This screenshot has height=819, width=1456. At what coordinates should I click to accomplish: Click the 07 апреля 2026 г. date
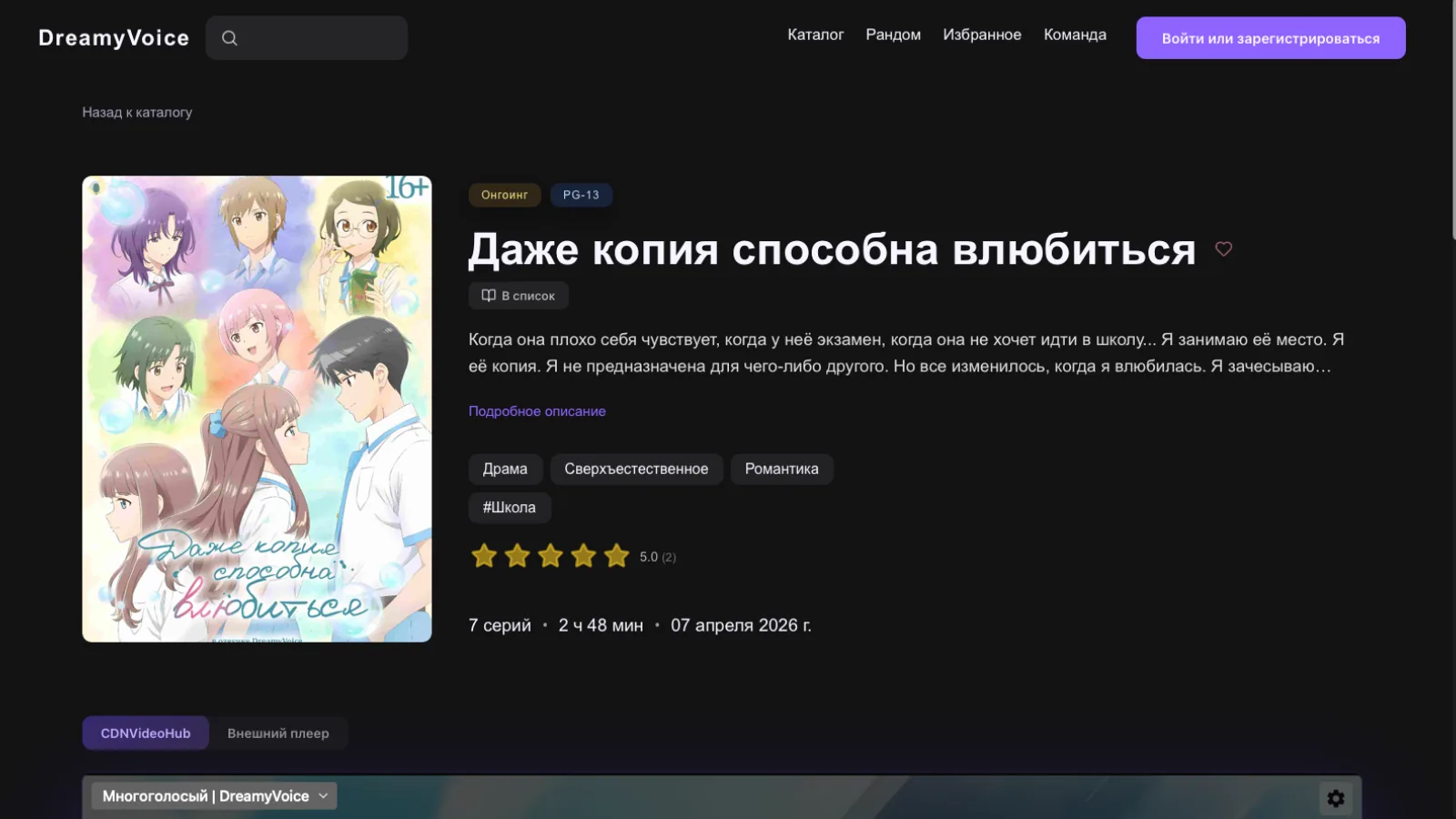click(741, 625)
